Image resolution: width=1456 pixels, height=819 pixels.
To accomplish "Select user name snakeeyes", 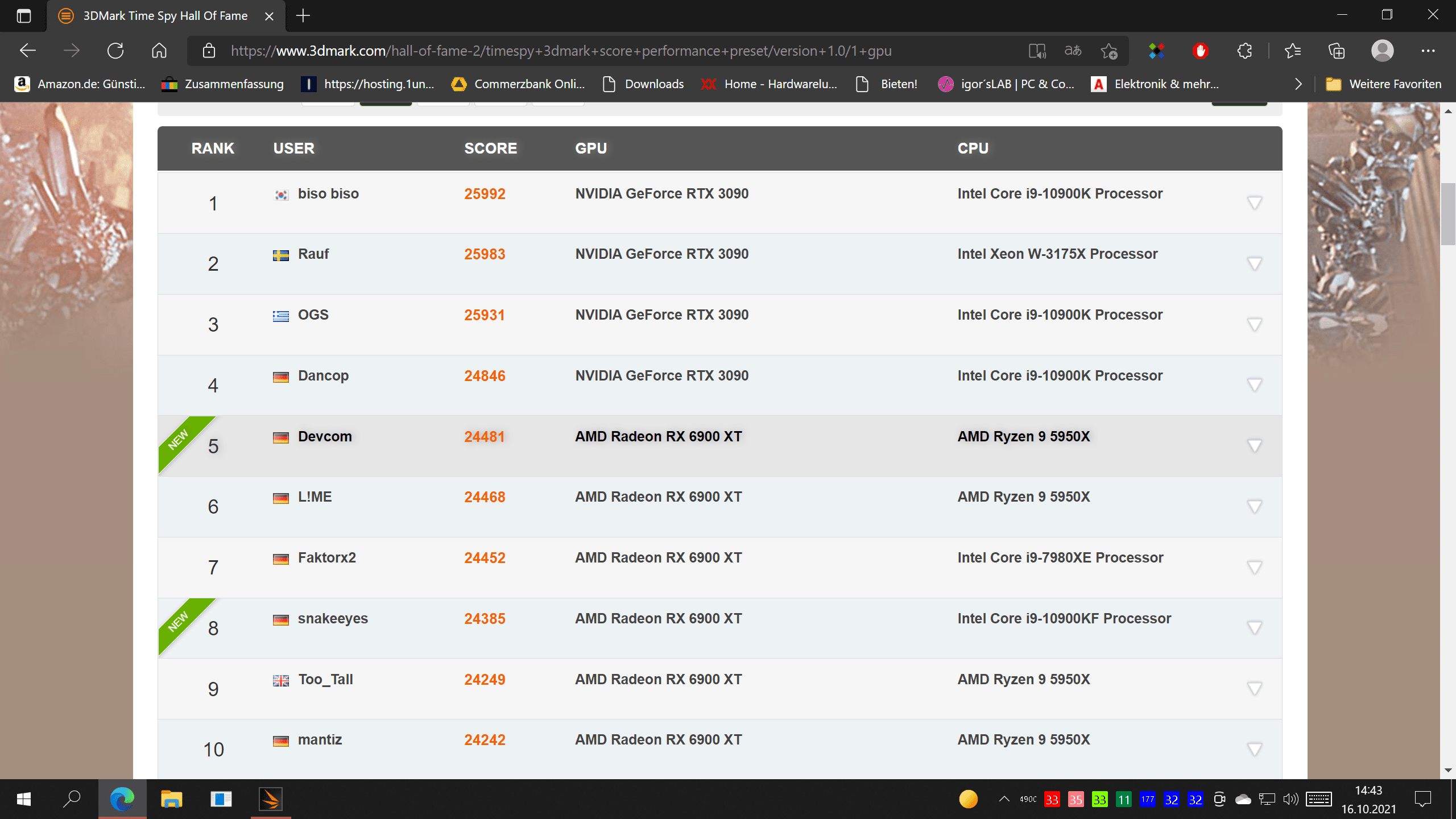I will (333, 618).
